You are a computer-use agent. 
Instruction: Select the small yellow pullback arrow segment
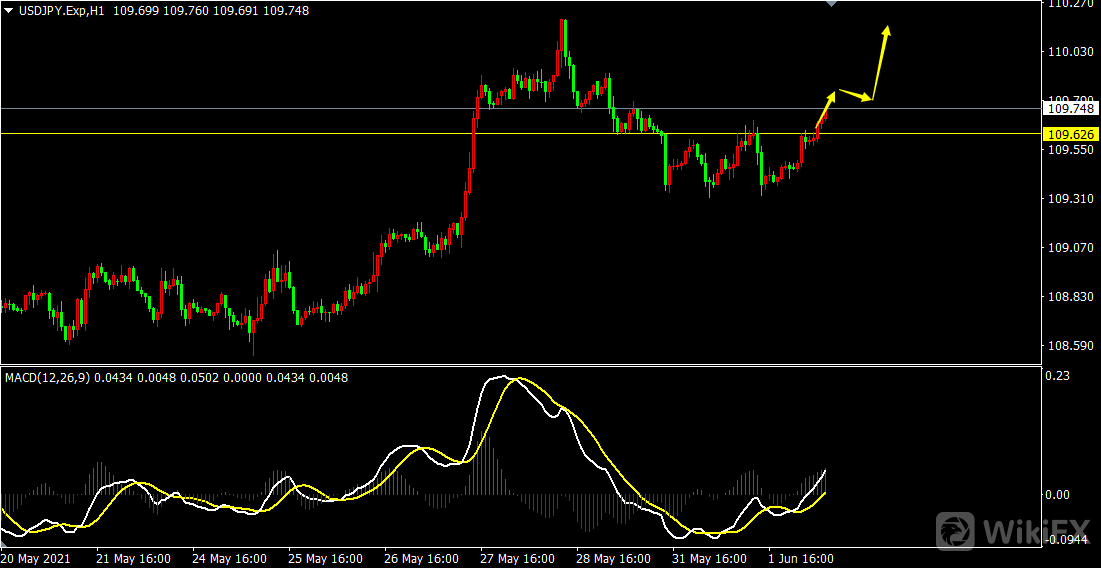pyautogui.click(x=855, y=95)
